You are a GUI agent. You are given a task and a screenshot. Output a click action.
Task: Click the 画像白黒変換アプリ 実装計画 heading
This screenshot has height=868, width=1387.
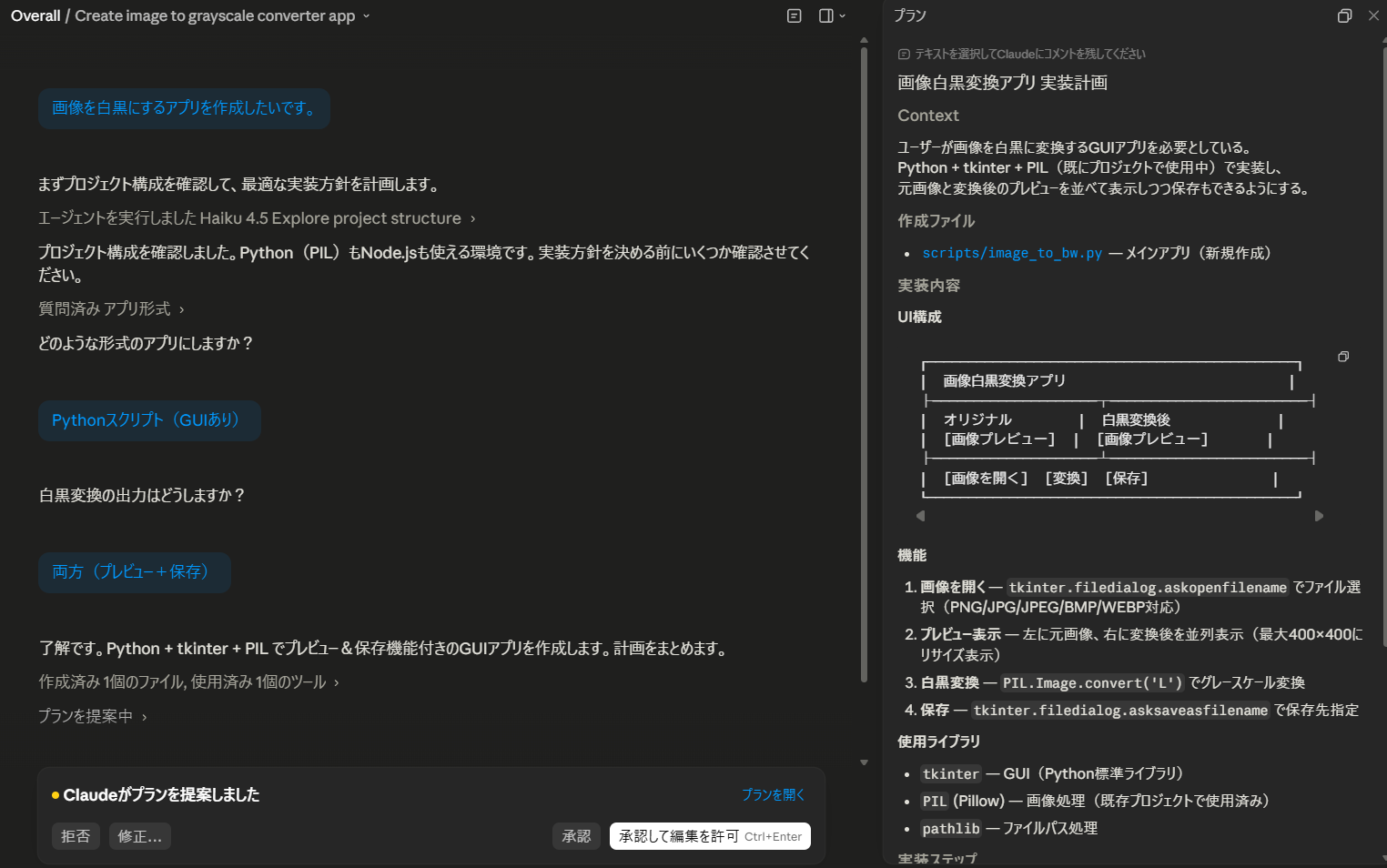tap(1002, 83)
